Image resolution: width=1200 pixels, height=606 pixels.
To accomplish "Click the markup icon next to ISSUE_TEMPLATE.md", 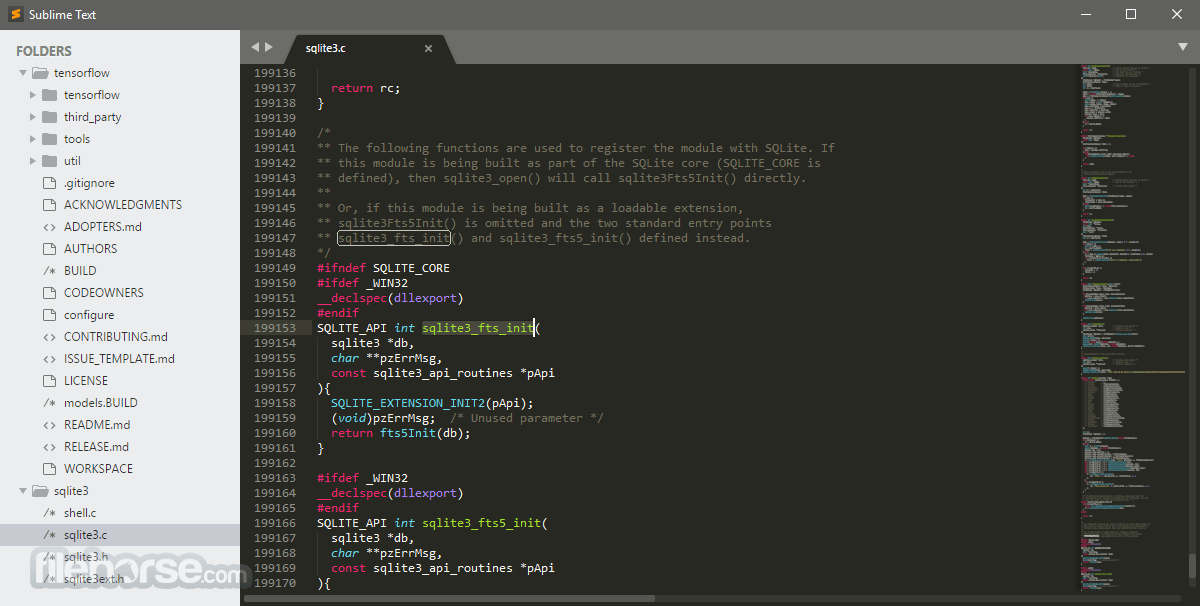I will (x=49, y=359).
